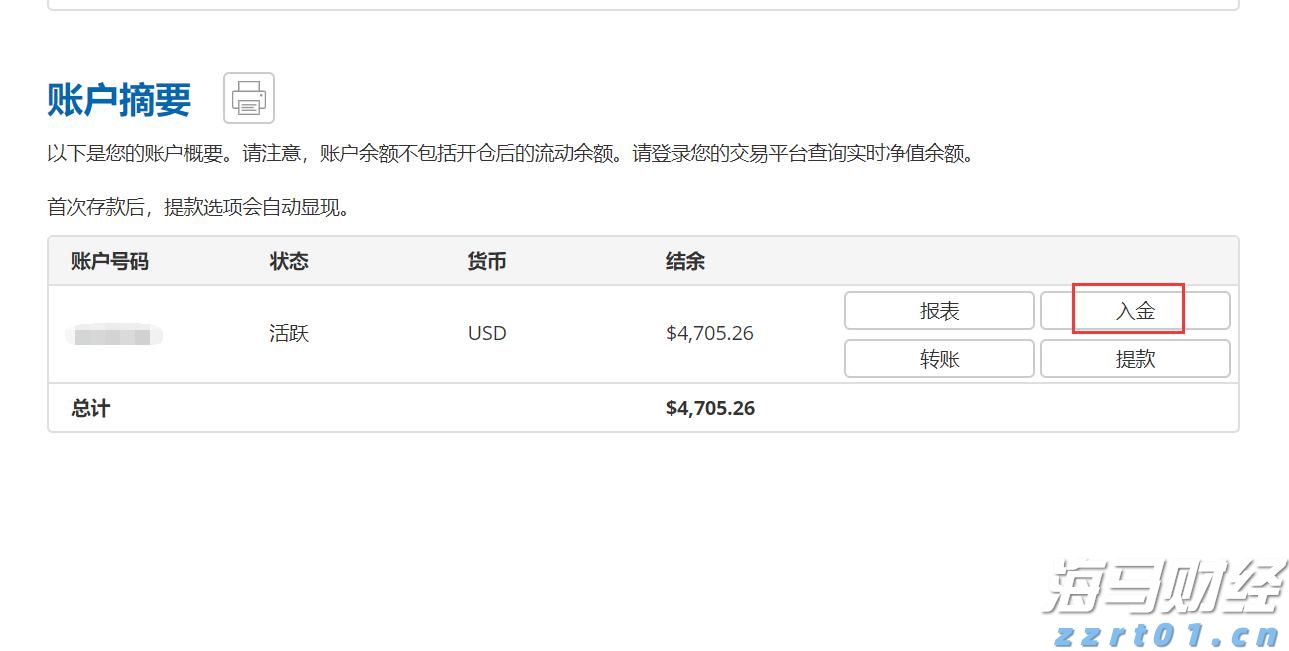
Task: Select the 结余 column header
Action: pos(687,261)
